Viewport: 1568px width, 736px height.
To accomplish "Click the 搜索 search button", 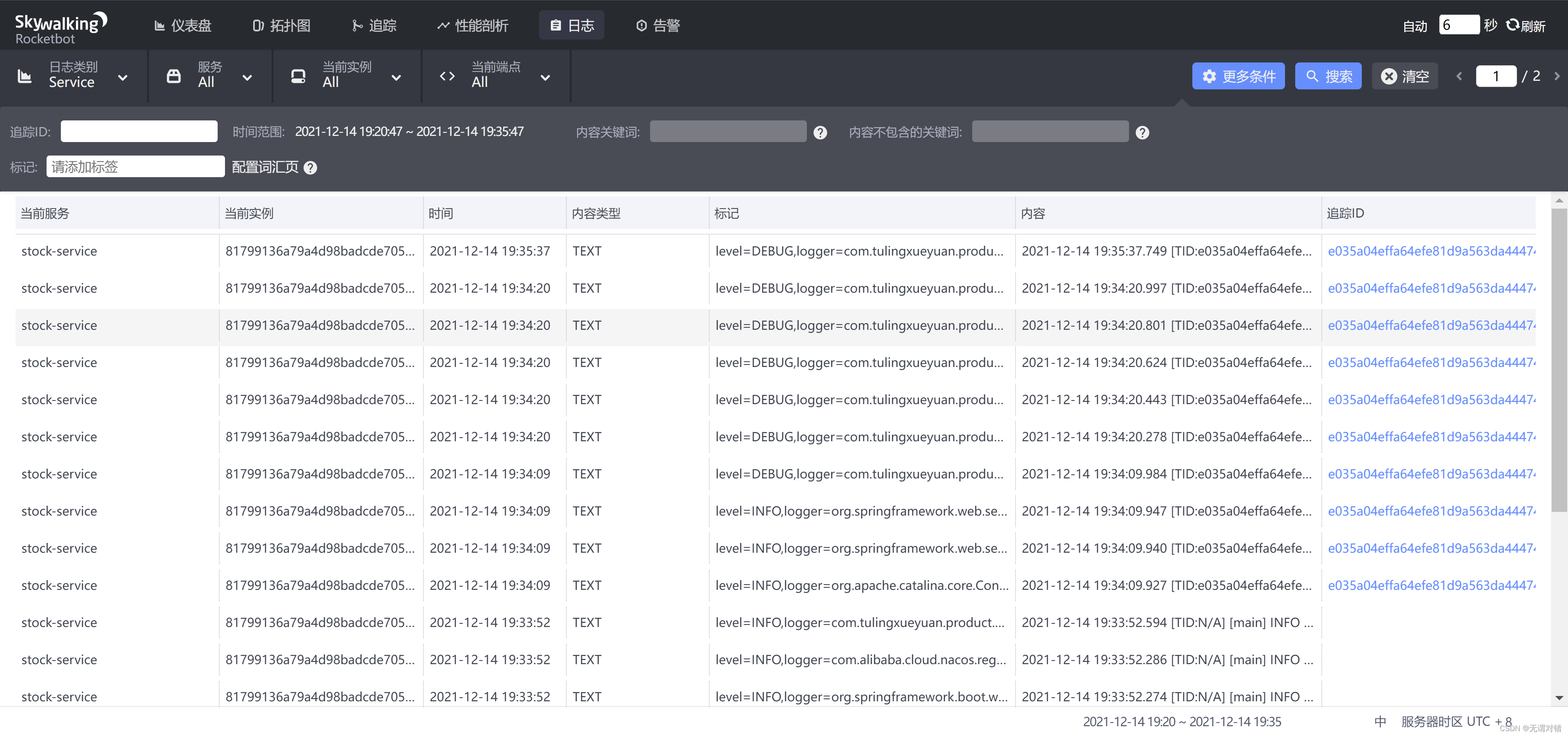I will click(x=1328, y=76).
